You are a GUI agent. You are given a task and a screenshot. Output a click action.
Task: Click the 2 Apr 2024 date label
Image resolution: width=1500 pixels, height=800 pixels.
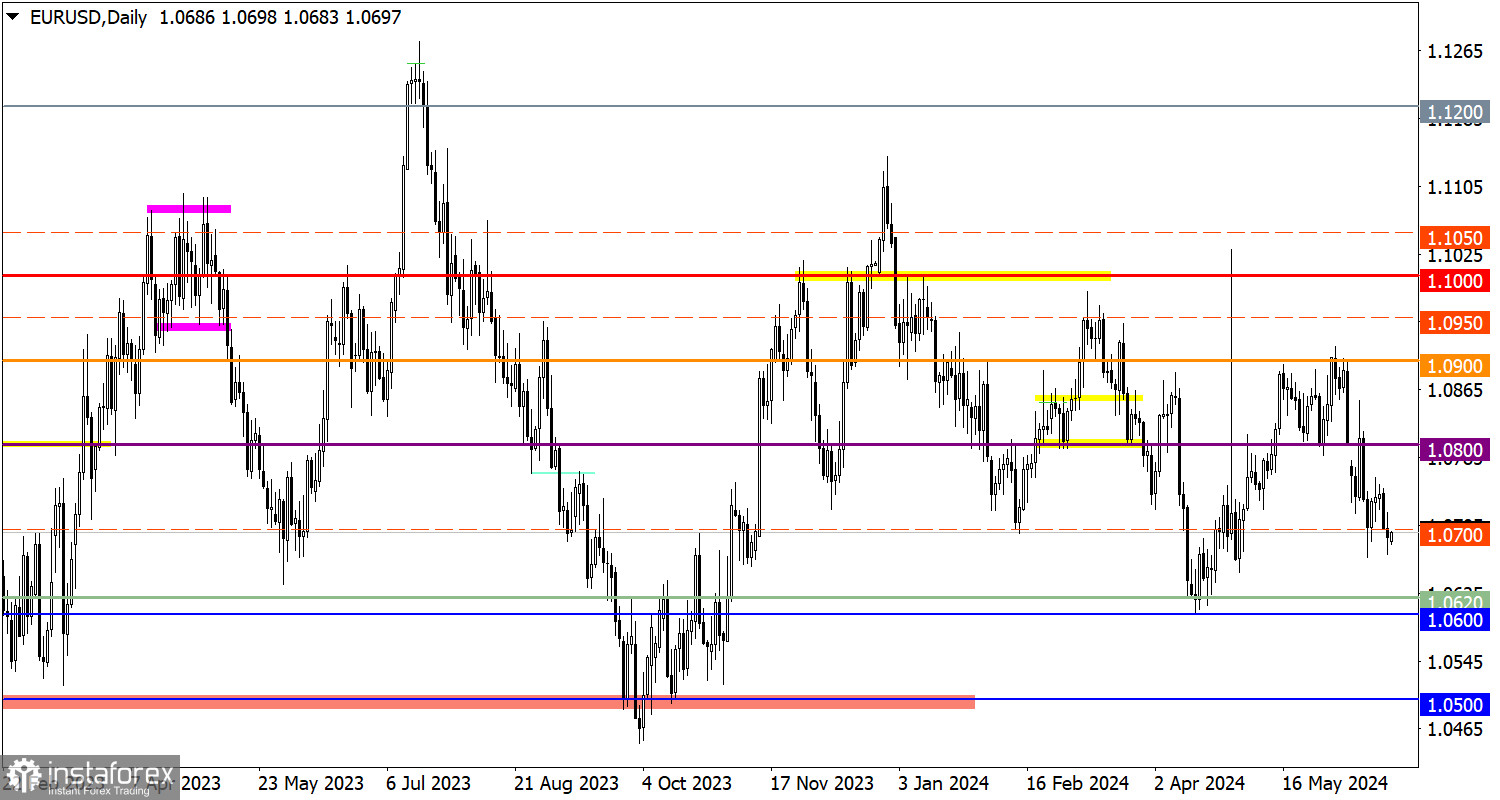[1199, 782]
